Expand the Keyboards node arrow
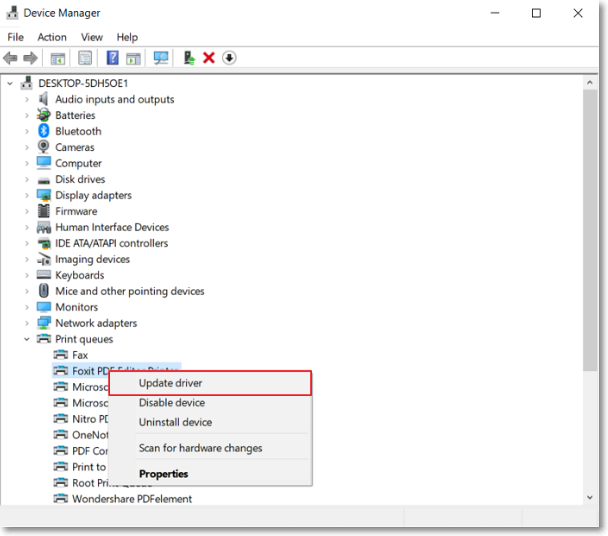Image resolution: width=608 pixels, height=536 pixels. click(27, 275)
